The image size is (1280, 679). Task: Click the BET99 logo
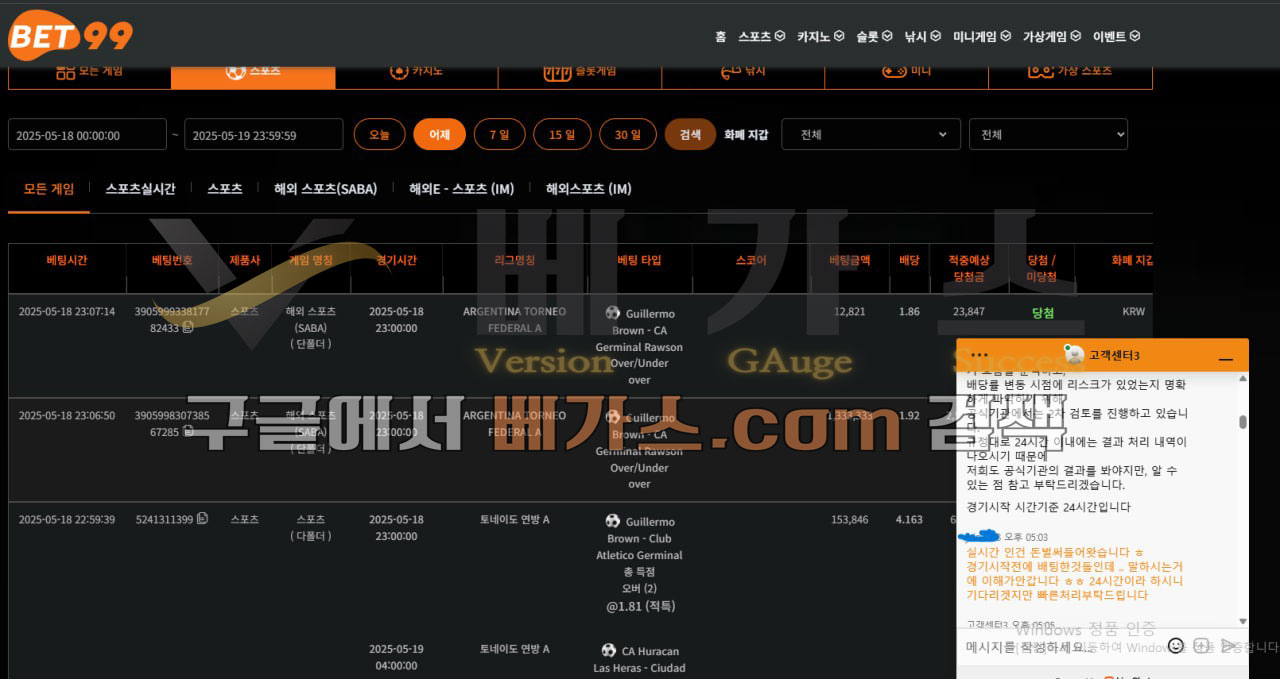point(70,36)
